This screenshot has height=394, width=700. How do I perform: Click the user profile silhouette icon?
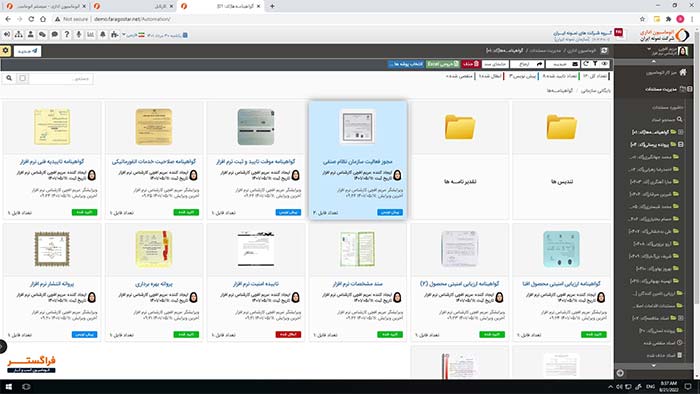tap(30, 34)
